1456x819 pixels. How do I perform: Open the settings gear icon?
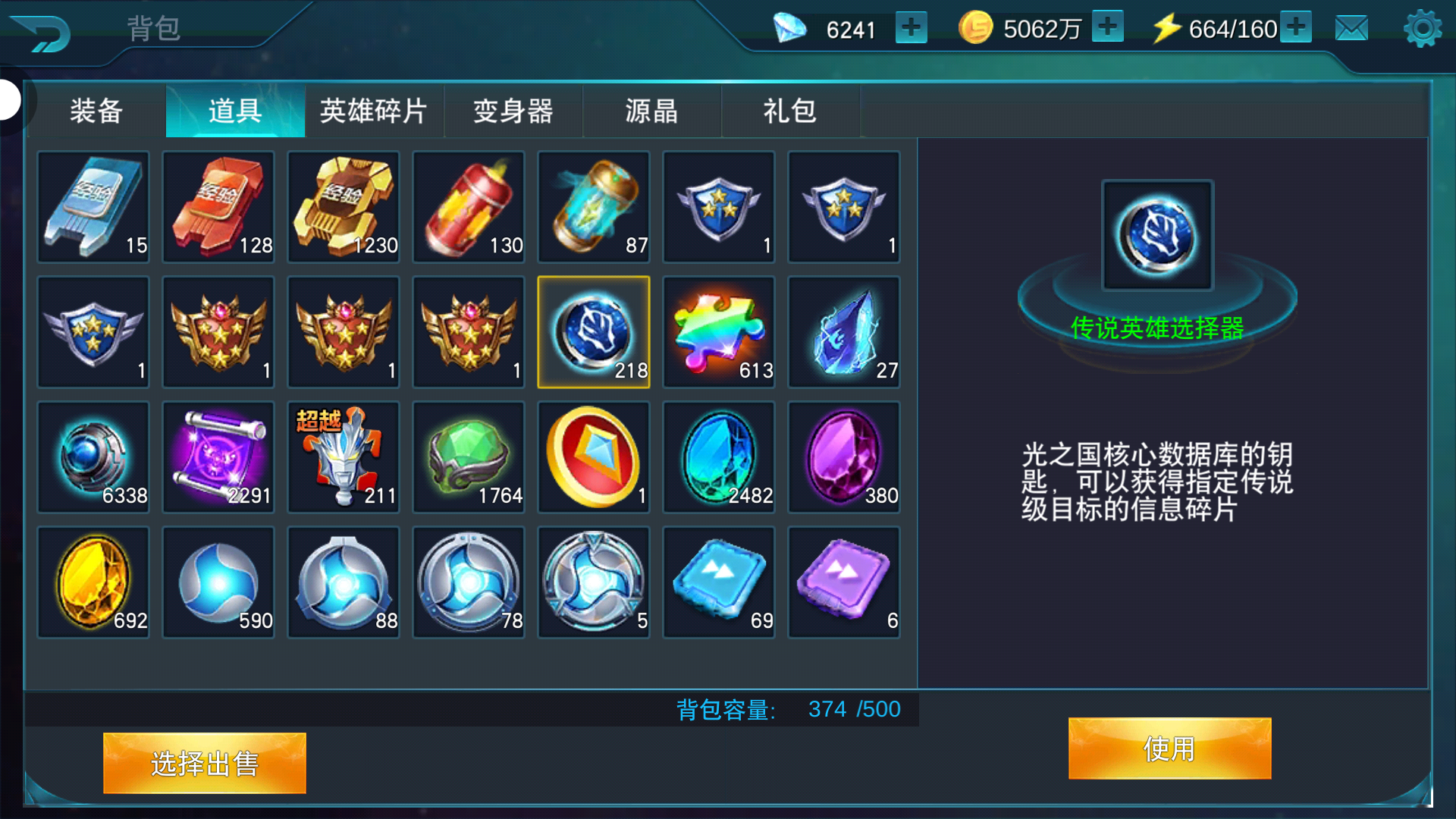[1423, 29]
